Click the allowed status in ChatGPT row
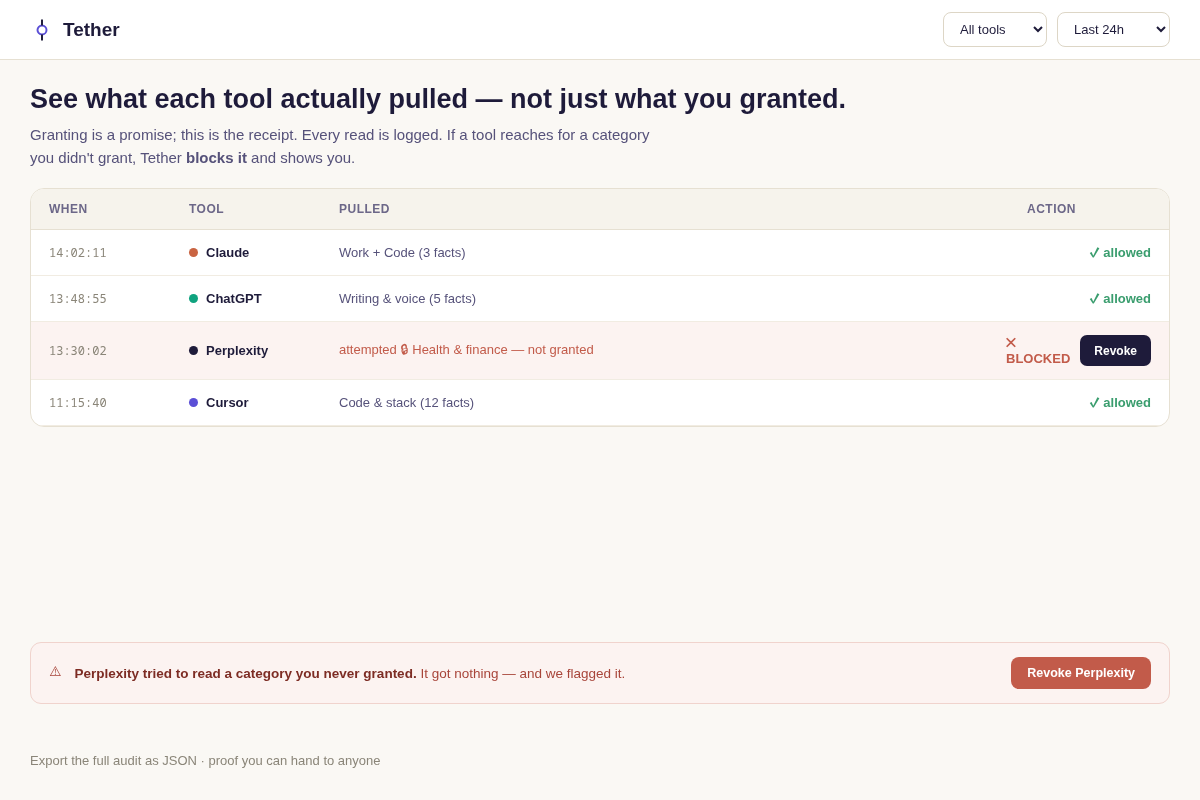1200x800 pixels. [x=1120, y=299]
